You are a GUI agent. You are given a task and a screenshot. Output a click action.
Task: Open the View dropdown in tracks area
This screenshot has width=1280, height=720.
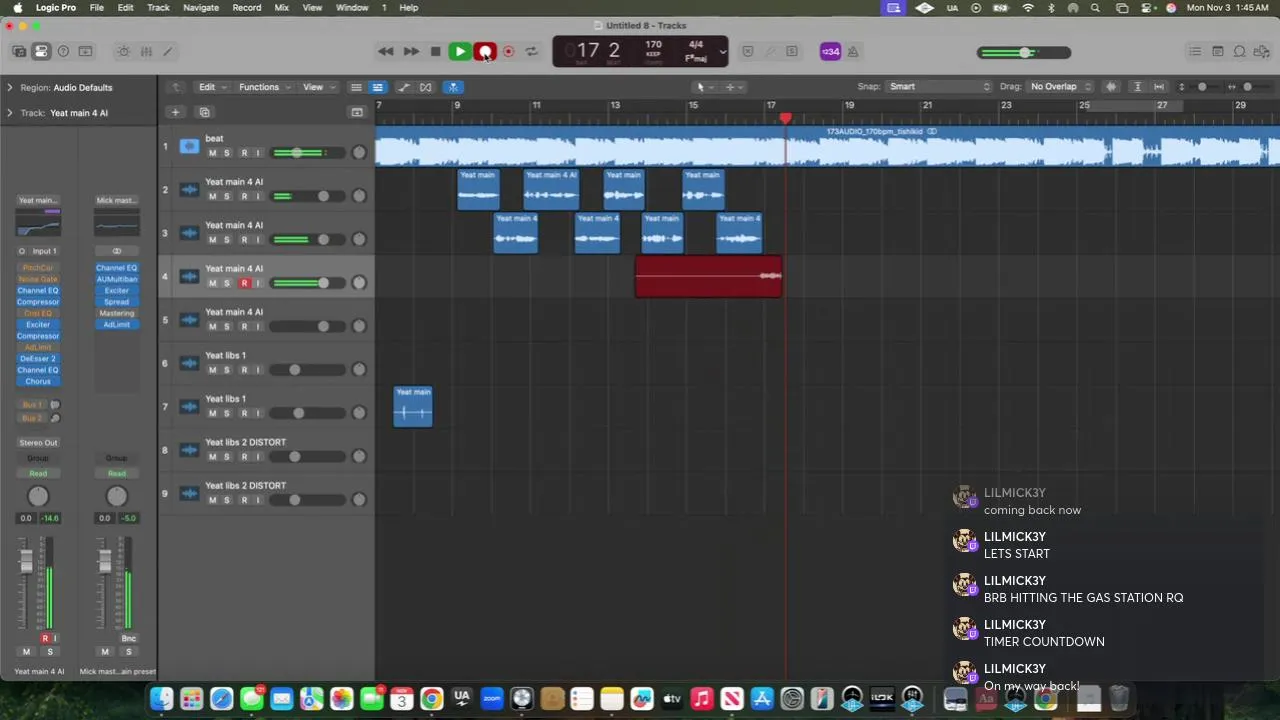click(x=318, y=87)
